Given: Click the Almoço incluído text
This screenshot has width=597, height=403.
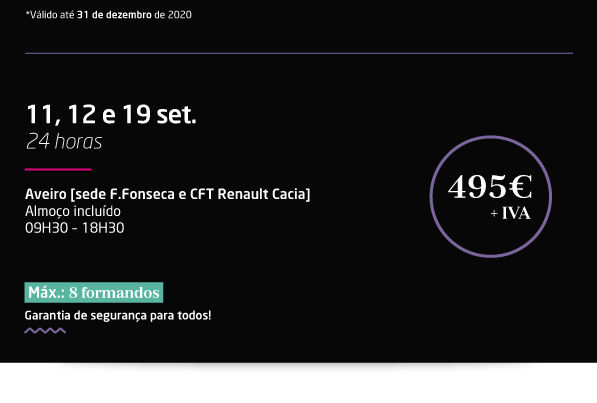Looking at the screenshot, I should tap(73, 211).
